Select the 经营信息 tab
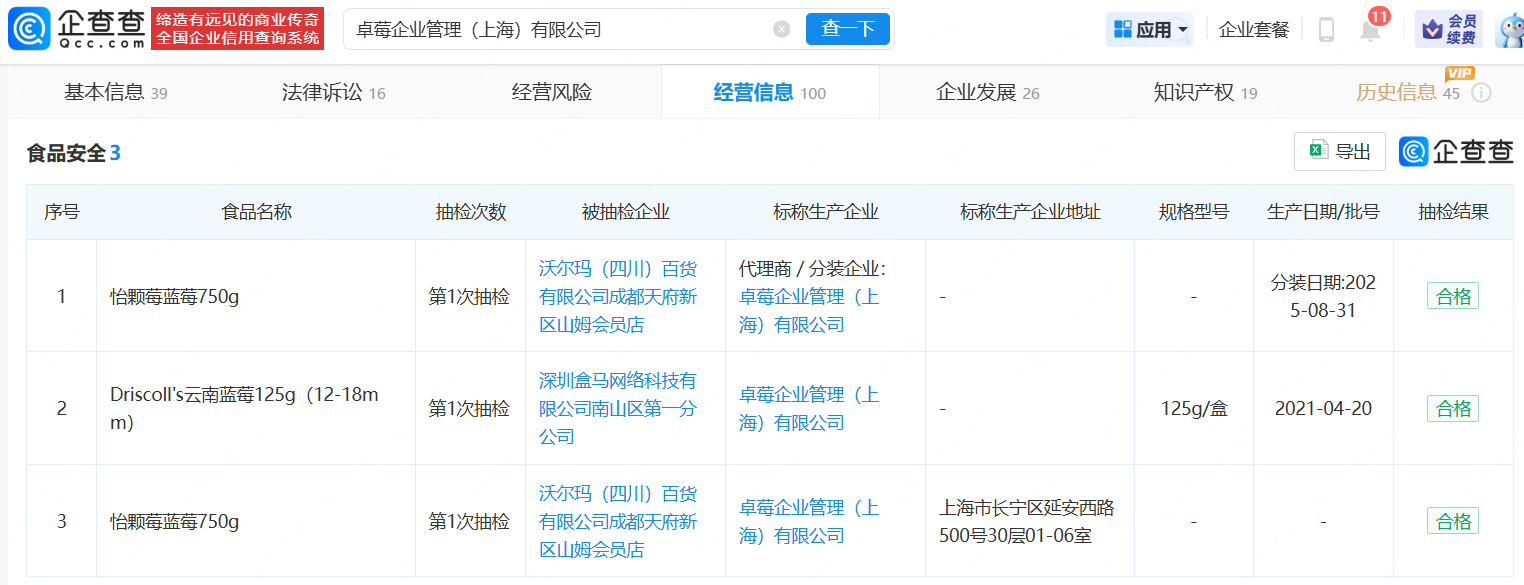The height and width of the screenshot is (585, 1524). (770, 93)
